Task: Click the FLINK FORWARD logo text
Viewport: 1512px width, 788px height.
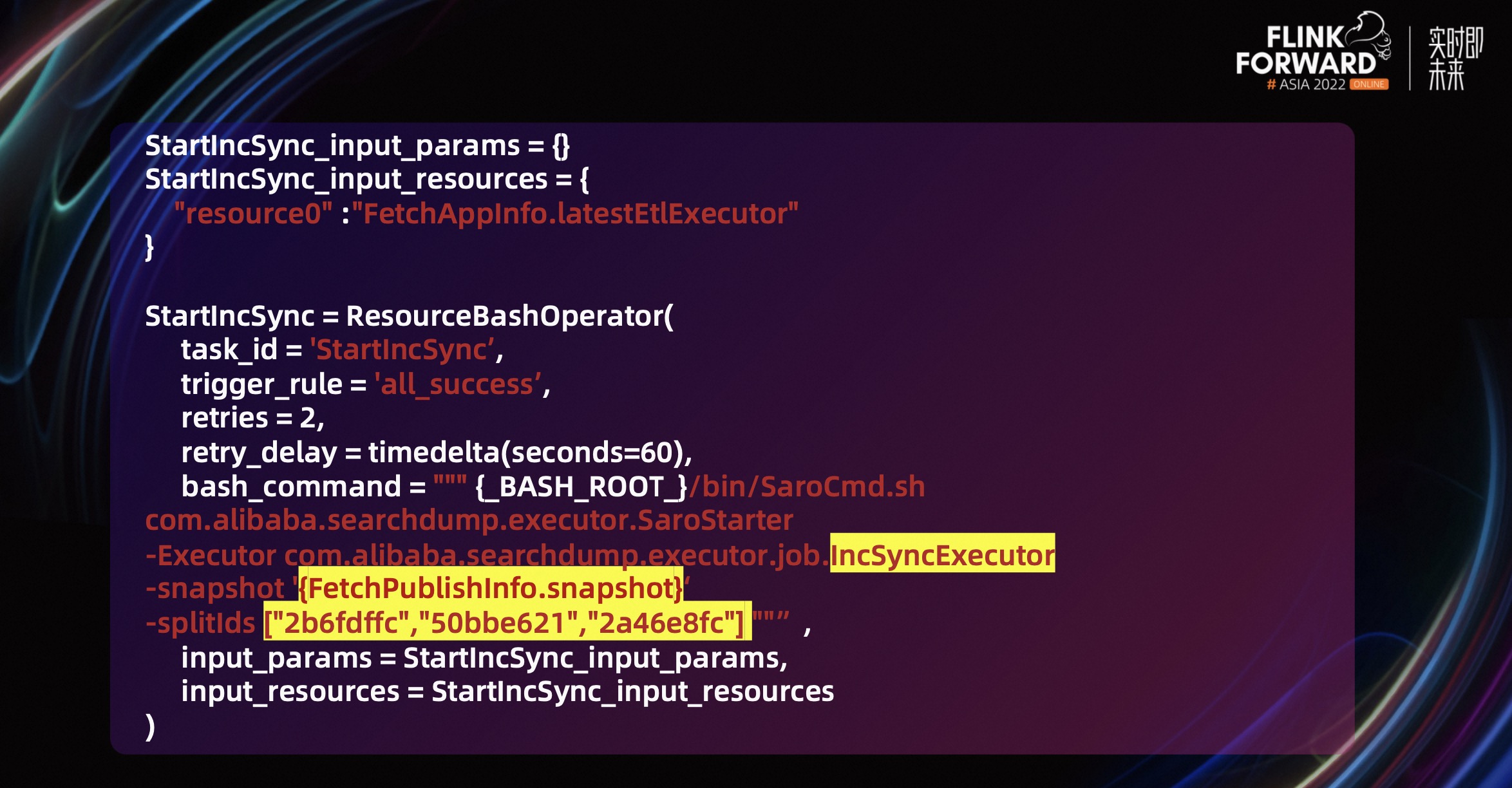Action: point(1305,52)
